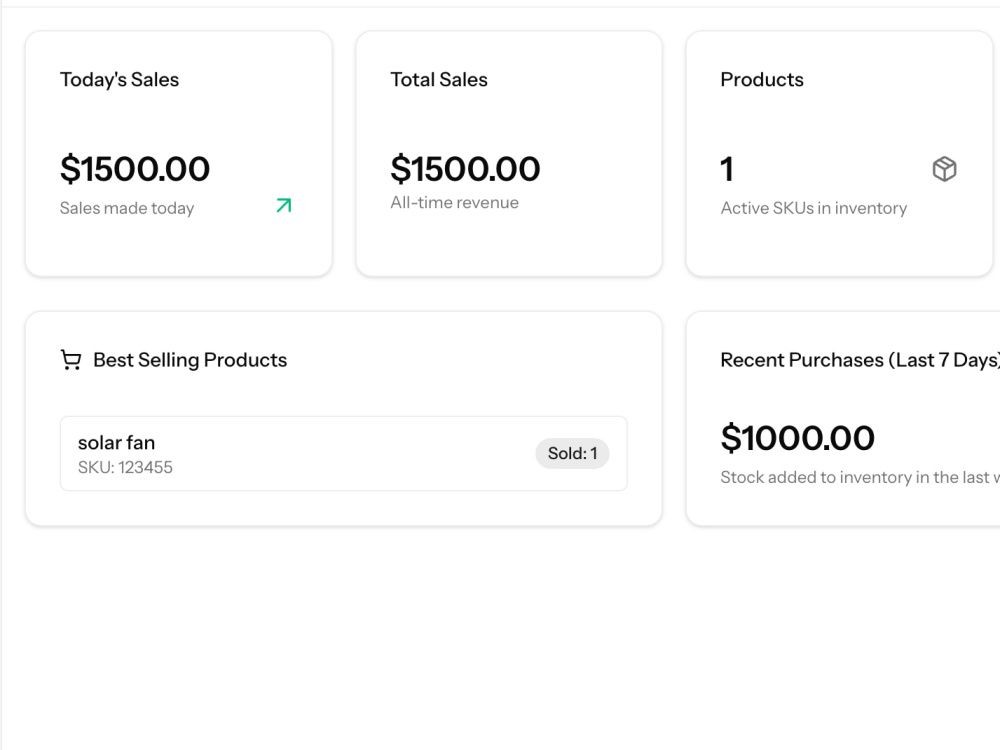Click the Sold: 1 badge
The image size is (1000, 750).
click(572, 453)
